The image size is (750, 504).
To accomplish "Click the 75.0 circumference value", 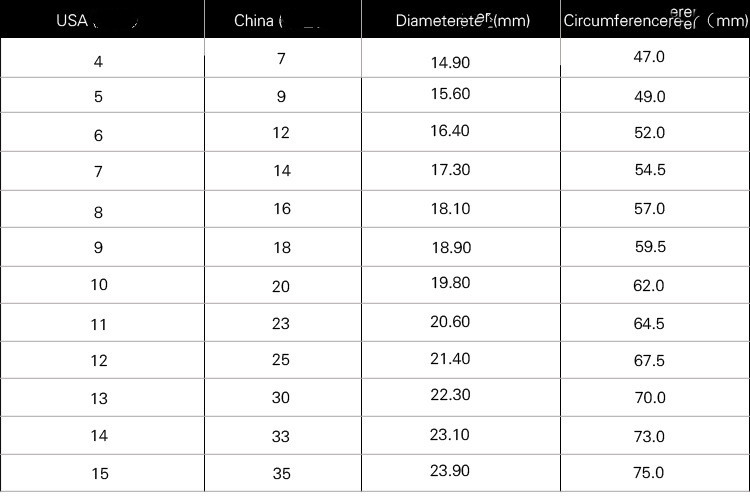I will pyautogui.click(x=649, y=473).
